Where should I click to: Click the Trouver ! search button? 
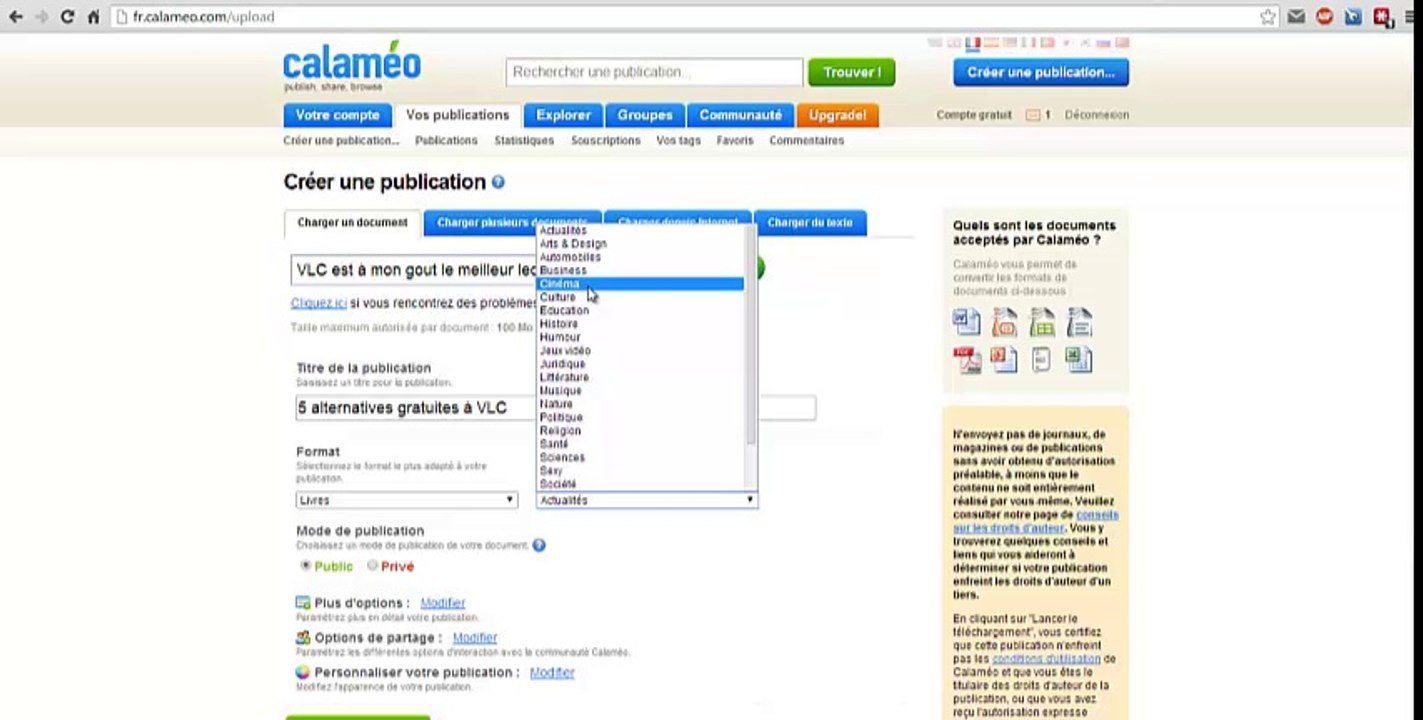852,72
